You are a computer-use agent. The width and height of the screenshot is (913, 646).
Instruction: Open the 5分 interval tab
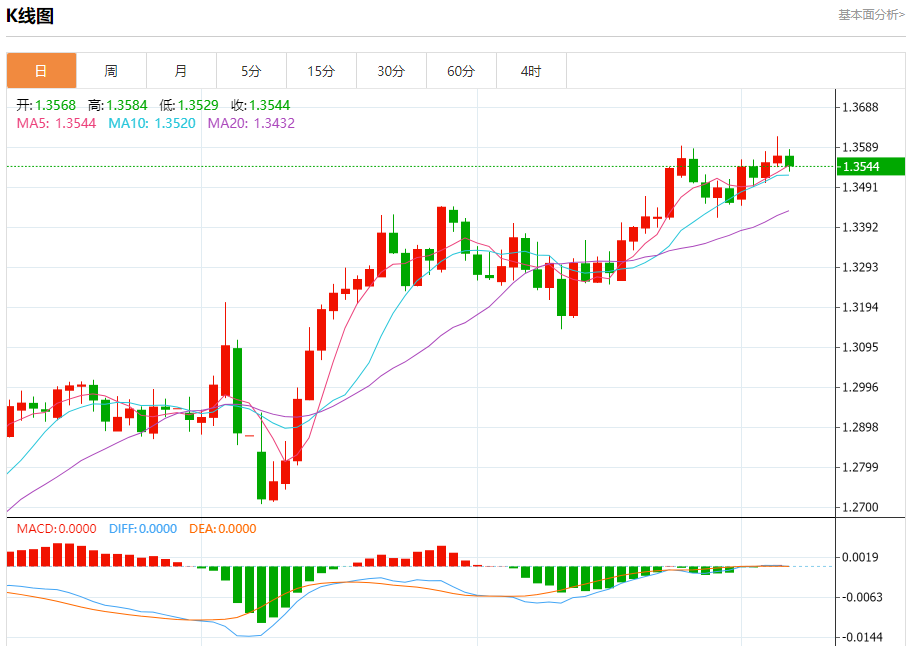pos(251,71)
